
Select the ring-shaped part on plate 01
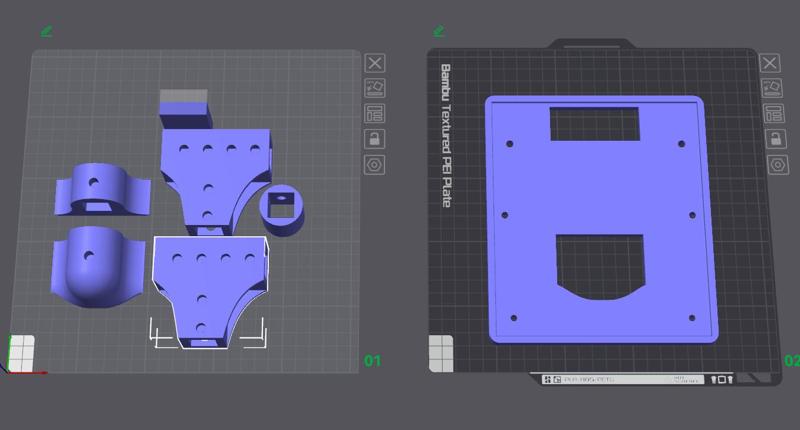tap(282, 210)
